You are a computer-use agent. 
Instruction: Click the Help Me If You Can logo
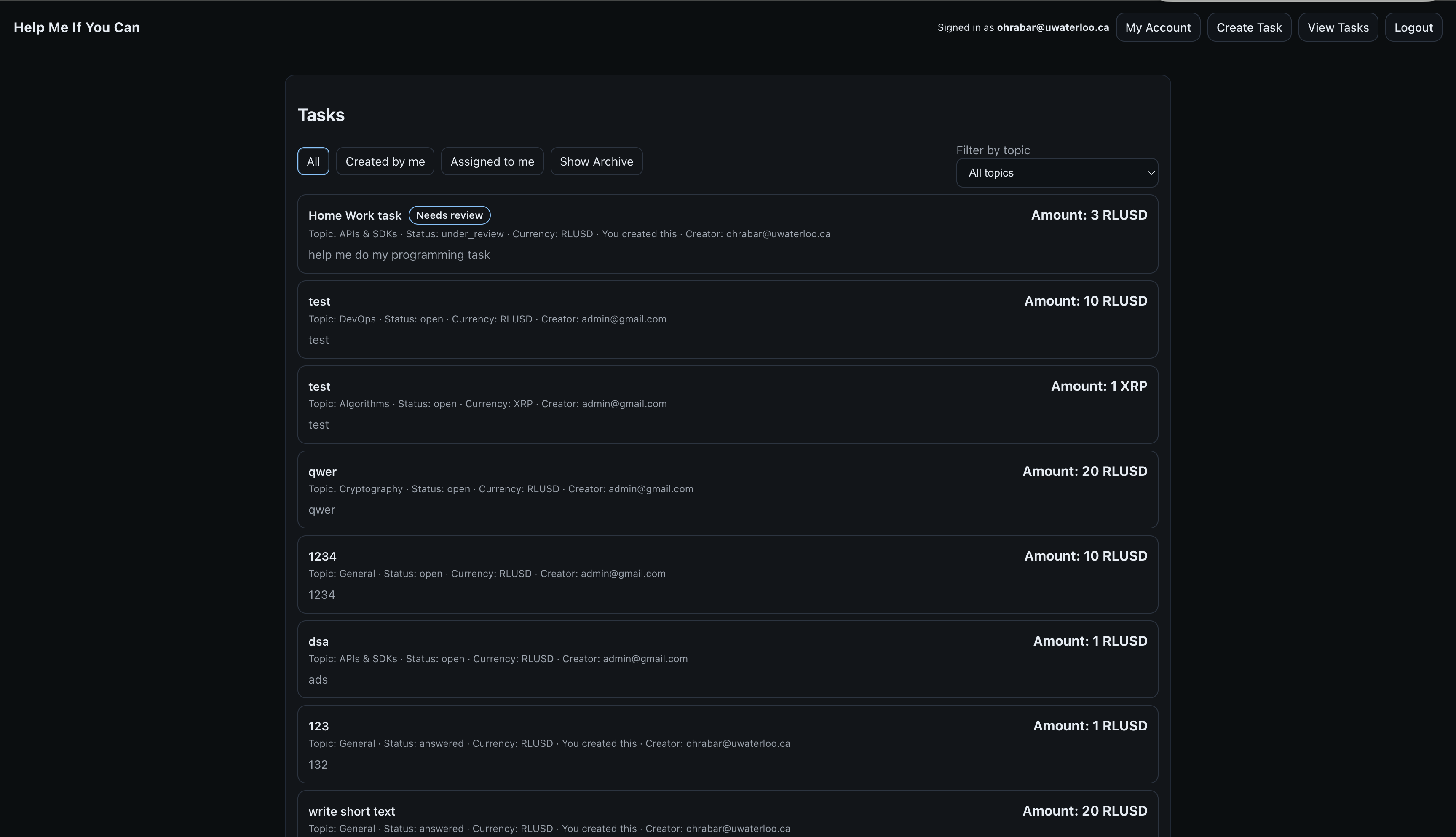pos(76,27)
